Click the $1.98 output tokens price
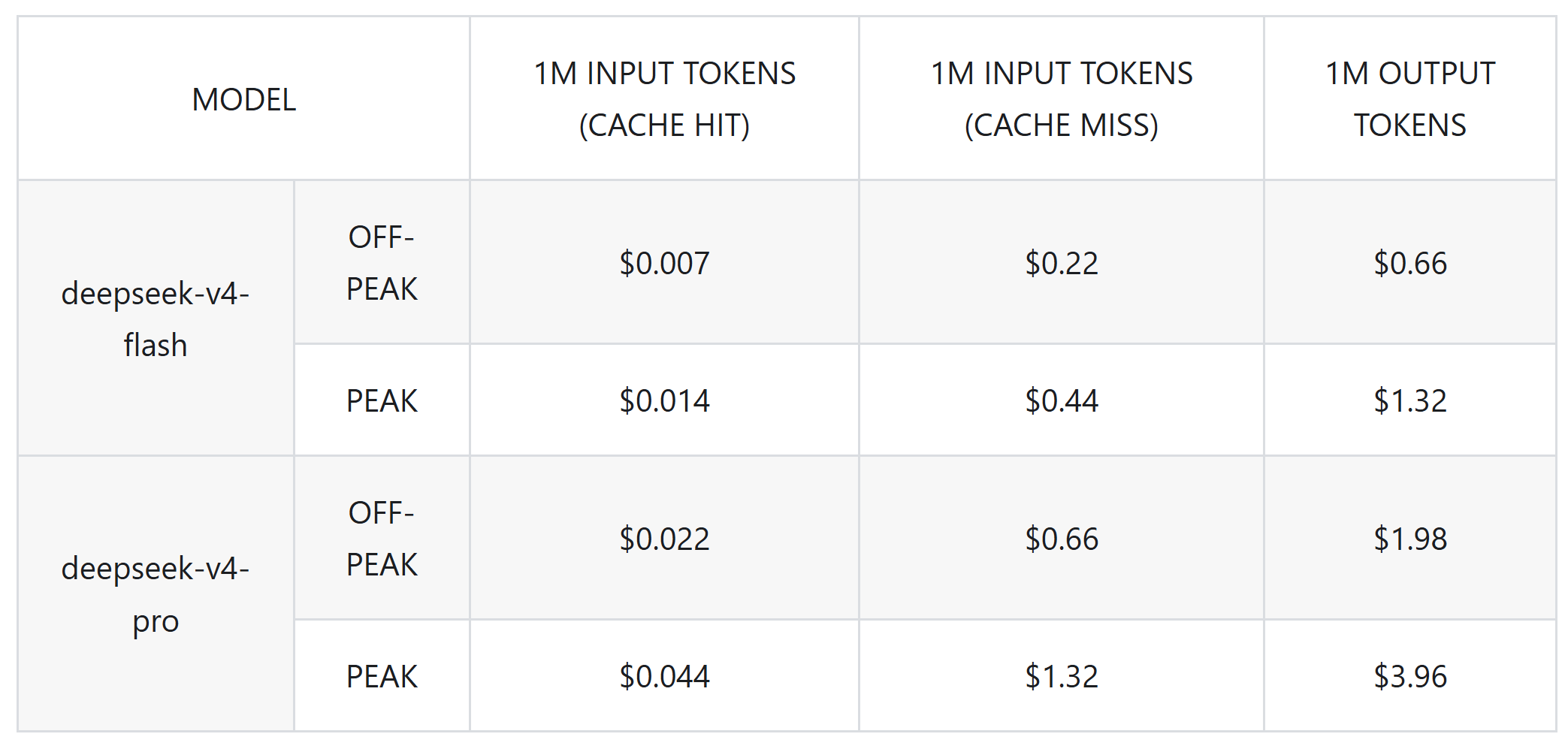 pyautogui.click(x=1410, y=539)
